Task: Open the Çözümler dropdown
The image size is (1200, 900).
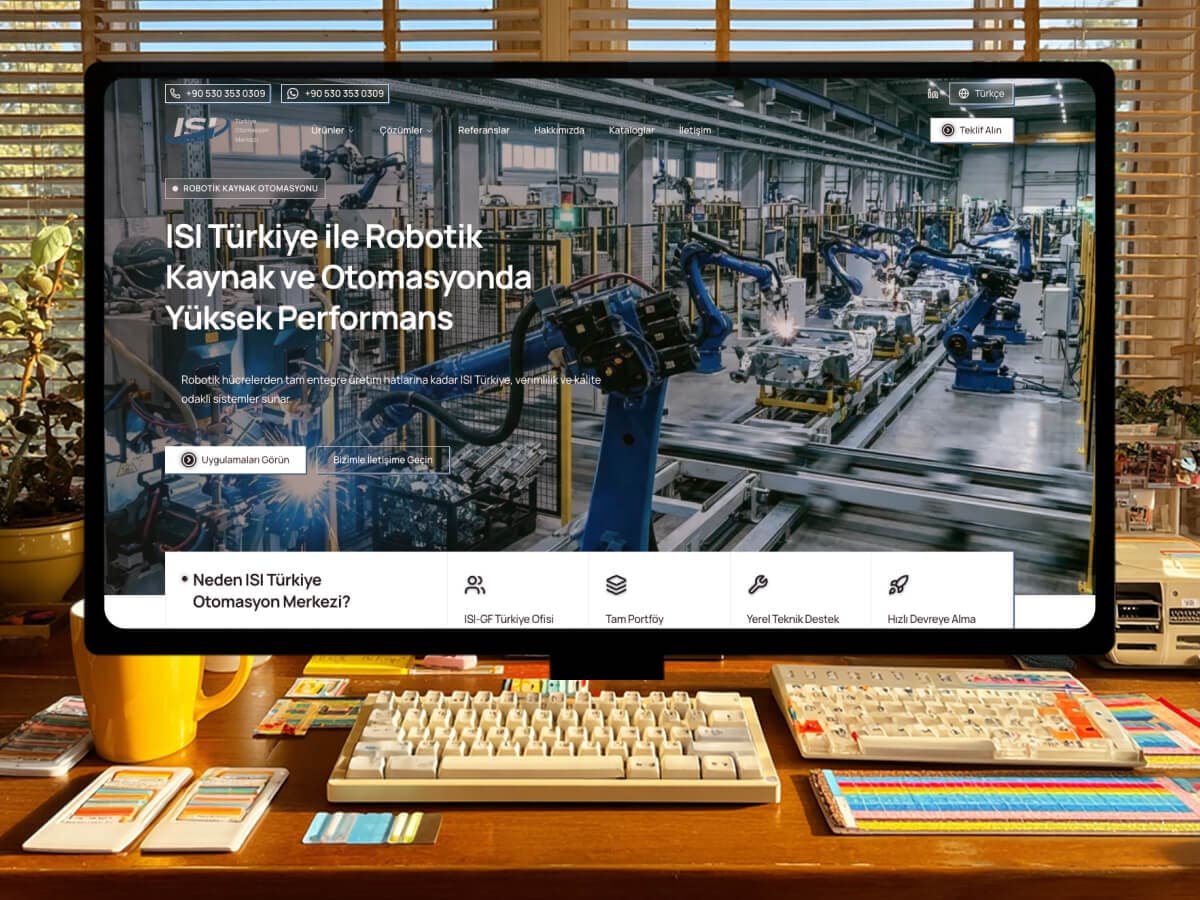Action: (404, 130)
